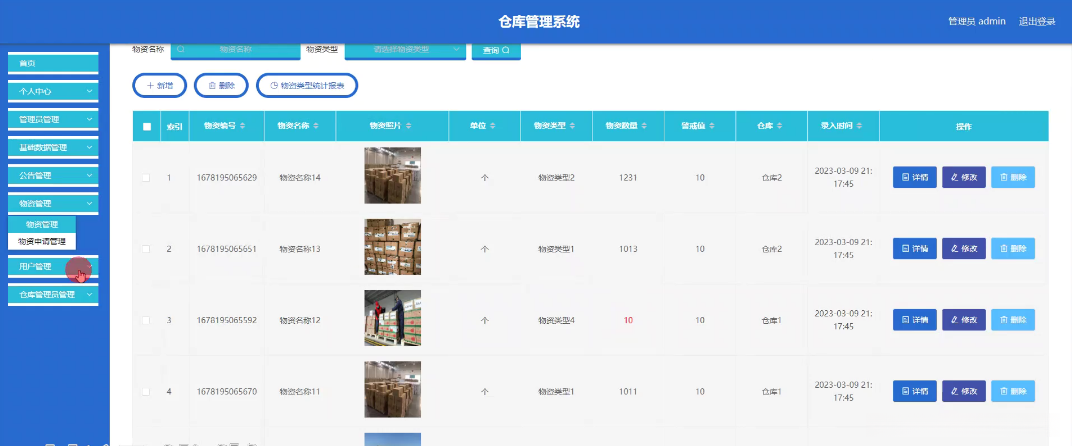Screen dimensions: 1072x446
Task: Expand the 基础数据管理 sidebar menu chevron
Action: coord(90,147)
